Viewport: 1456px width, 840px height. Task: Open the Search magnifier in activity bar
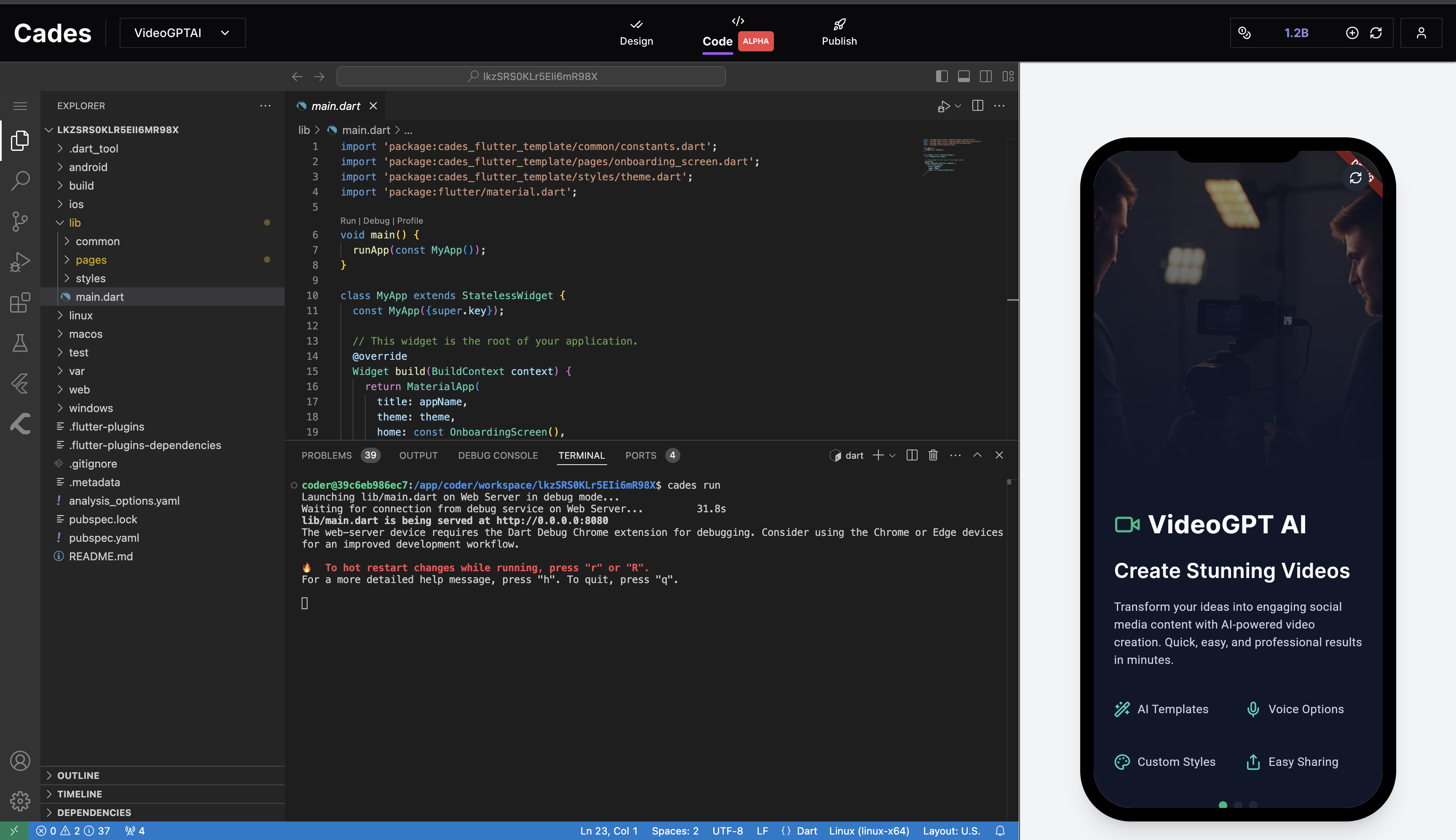(20, 181)
